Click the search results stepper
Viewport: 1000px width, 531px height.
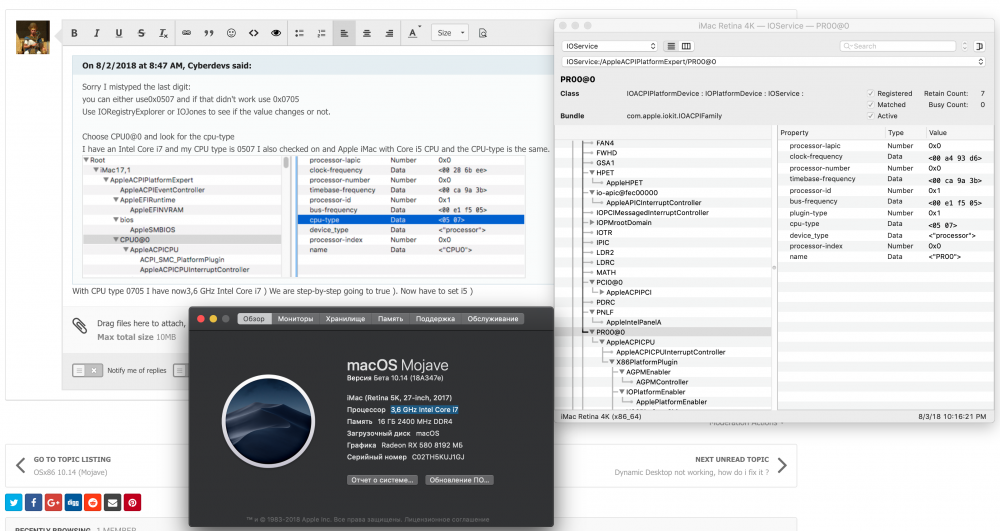(964, 46)
